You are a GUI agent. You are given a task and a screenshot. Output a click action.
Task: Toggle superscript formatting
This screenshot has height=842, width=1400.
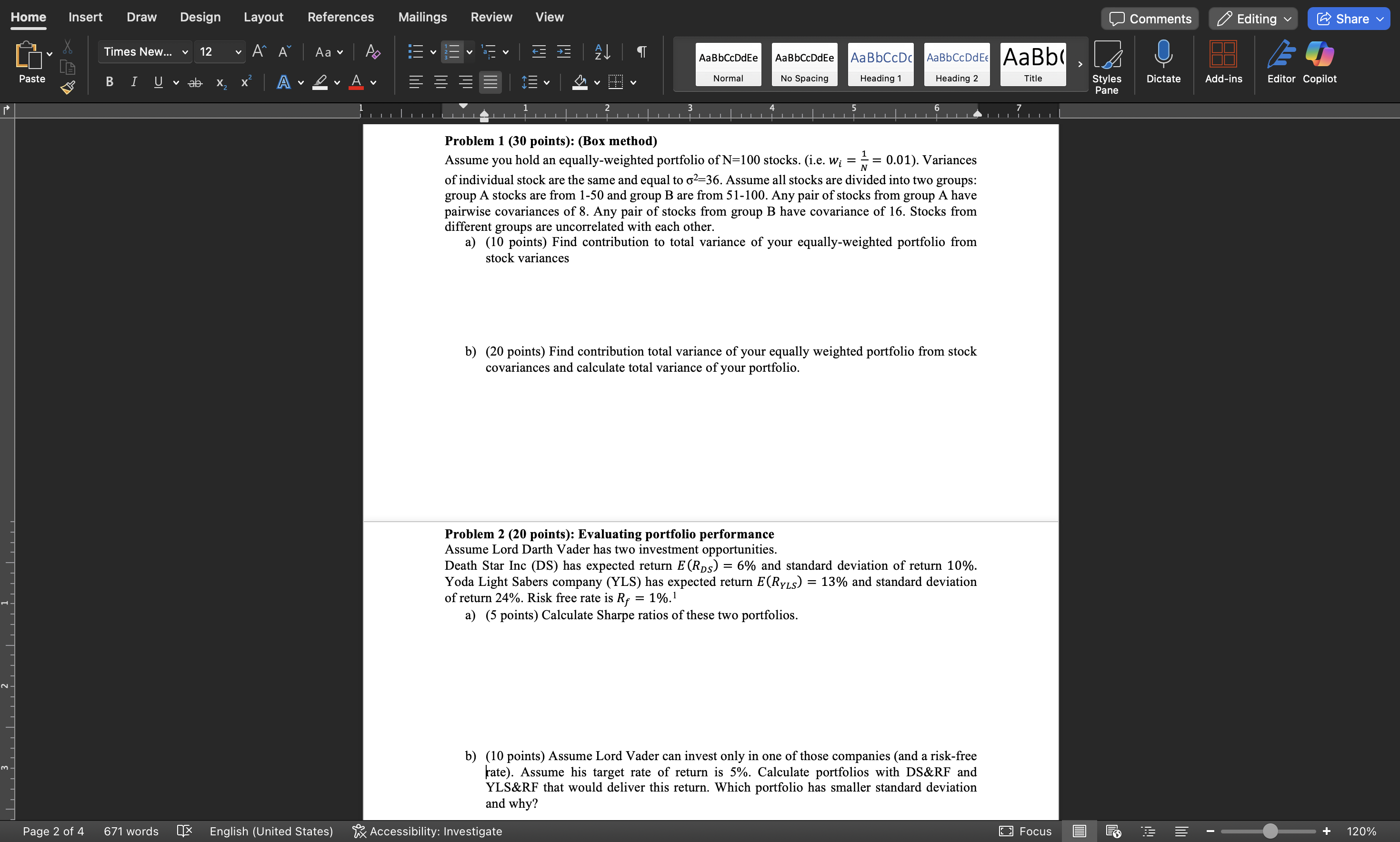[246, 82]
